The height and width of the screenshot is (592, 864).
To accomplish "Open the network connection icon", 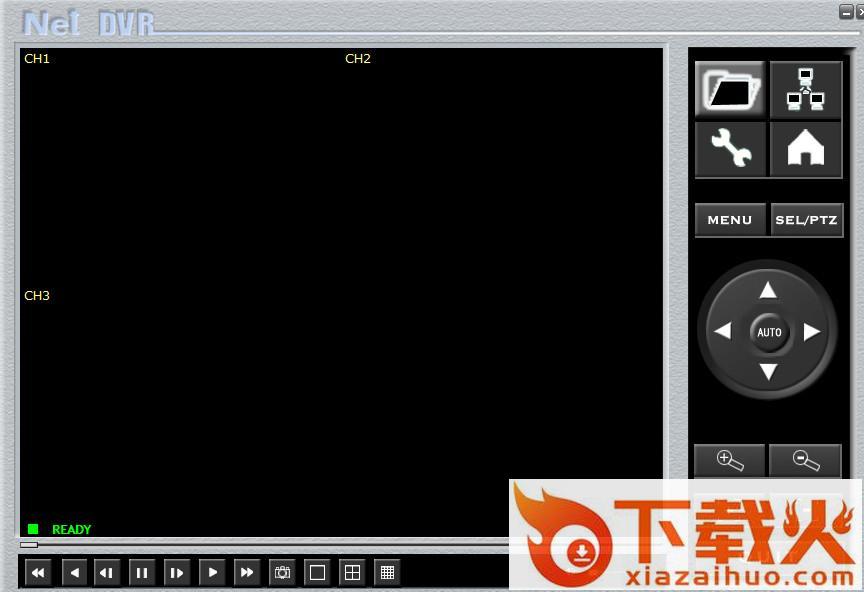I will click(806, 89).
